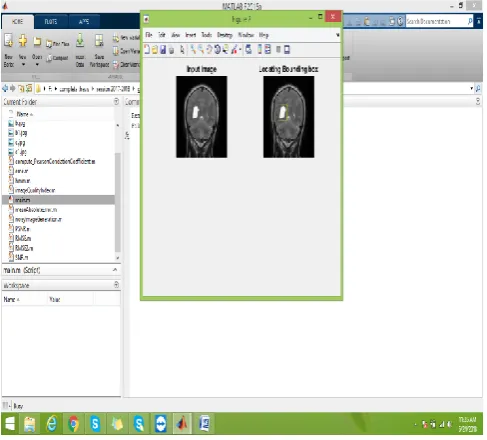Select the Data Cursor tool

pyautogui.click(x=225, y=50)
